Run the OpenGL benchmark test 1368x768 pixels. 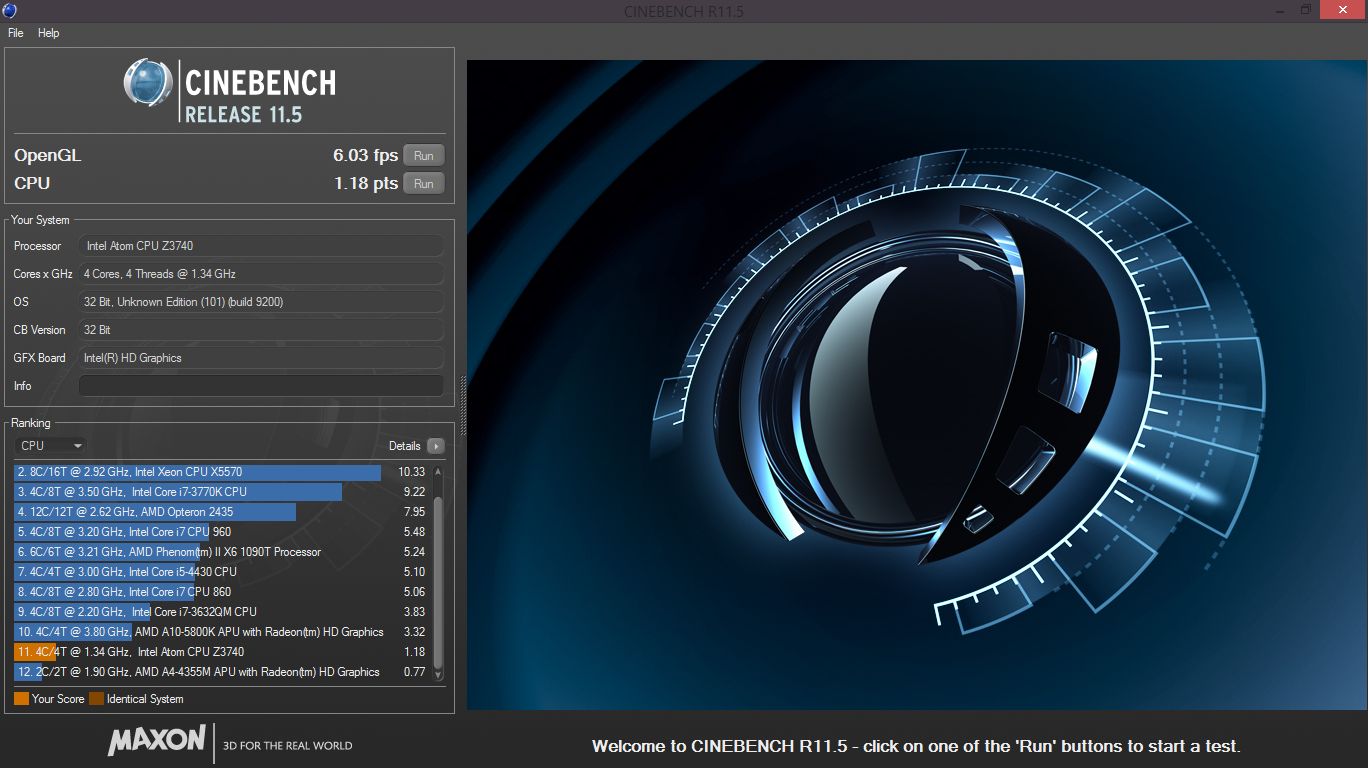coord(423,155)
